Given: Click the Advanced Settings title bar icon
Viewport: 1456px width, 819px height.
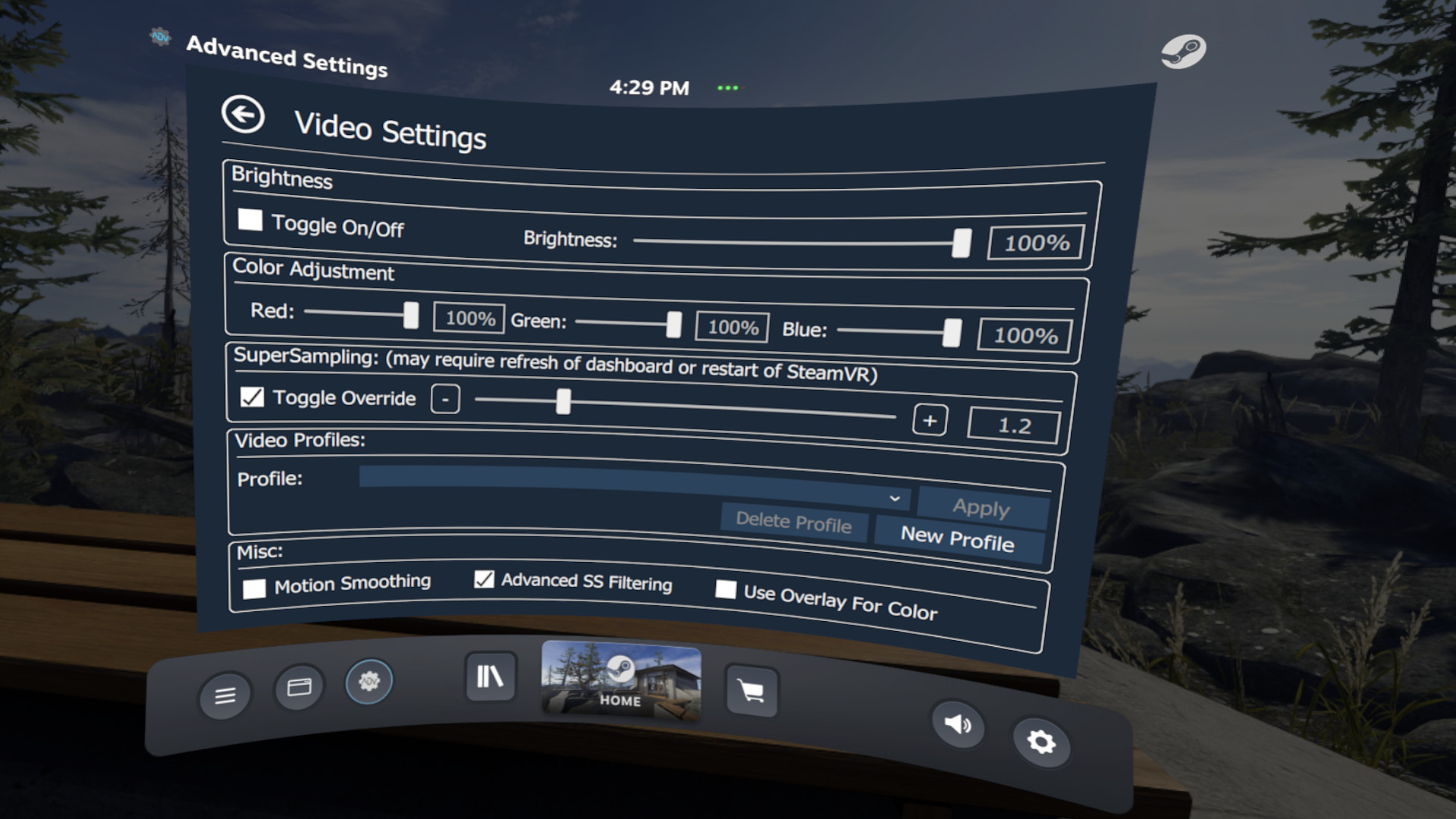Looking at the screenshot, I should tap(160, 36).
